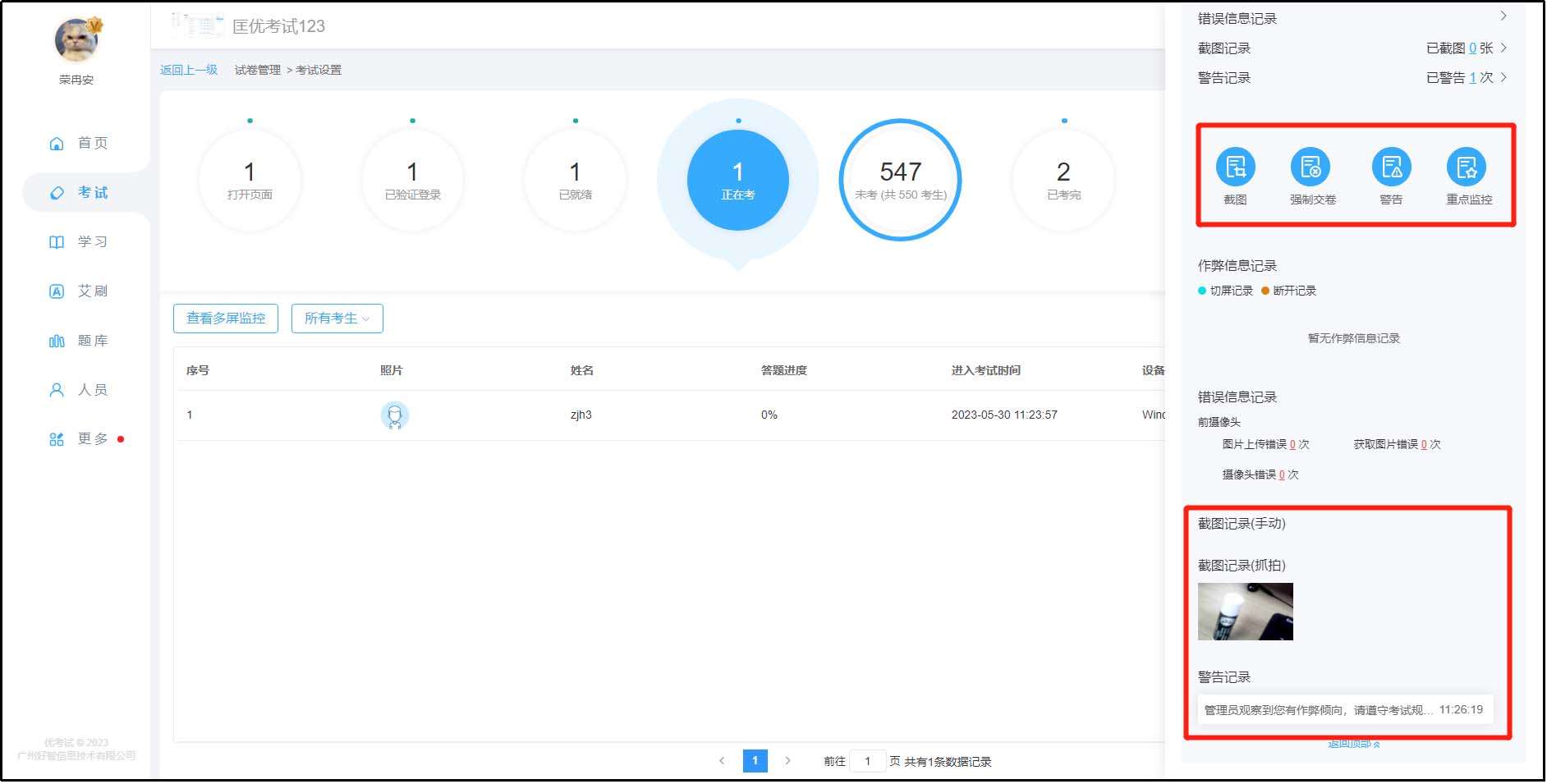
Task: Open 首页 home in sidebar
Action: [x=79, y=144]
